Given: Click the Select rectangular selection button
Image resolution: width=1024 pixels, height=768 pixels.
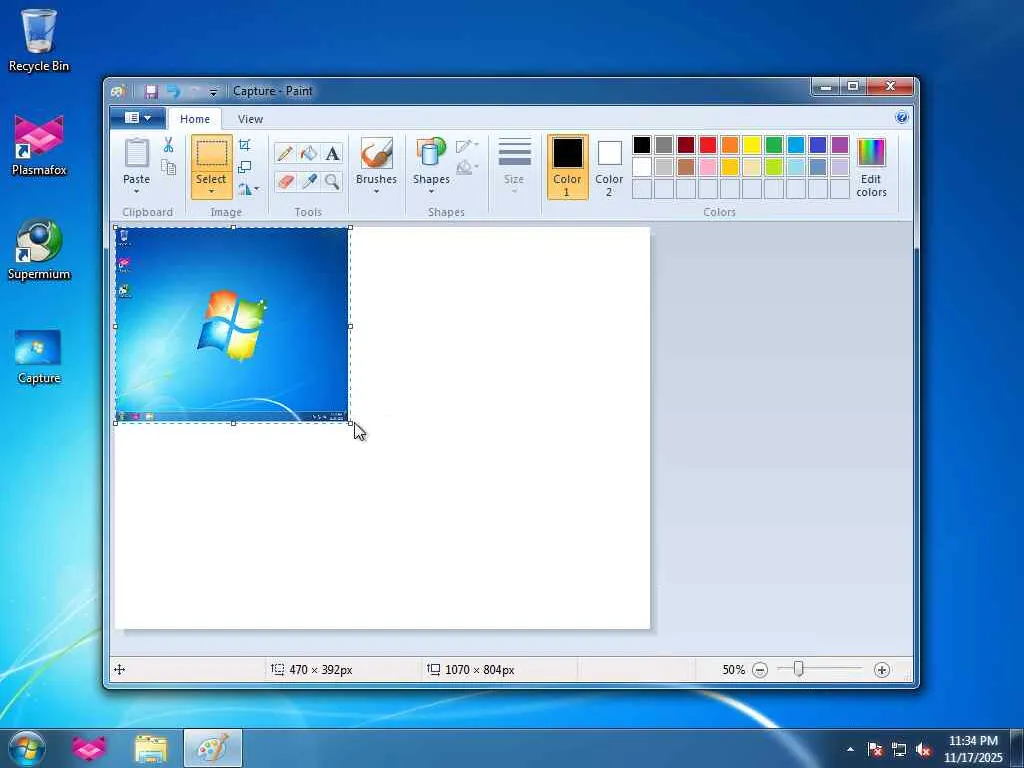Looking at the screenshot, I should [212, 153].
